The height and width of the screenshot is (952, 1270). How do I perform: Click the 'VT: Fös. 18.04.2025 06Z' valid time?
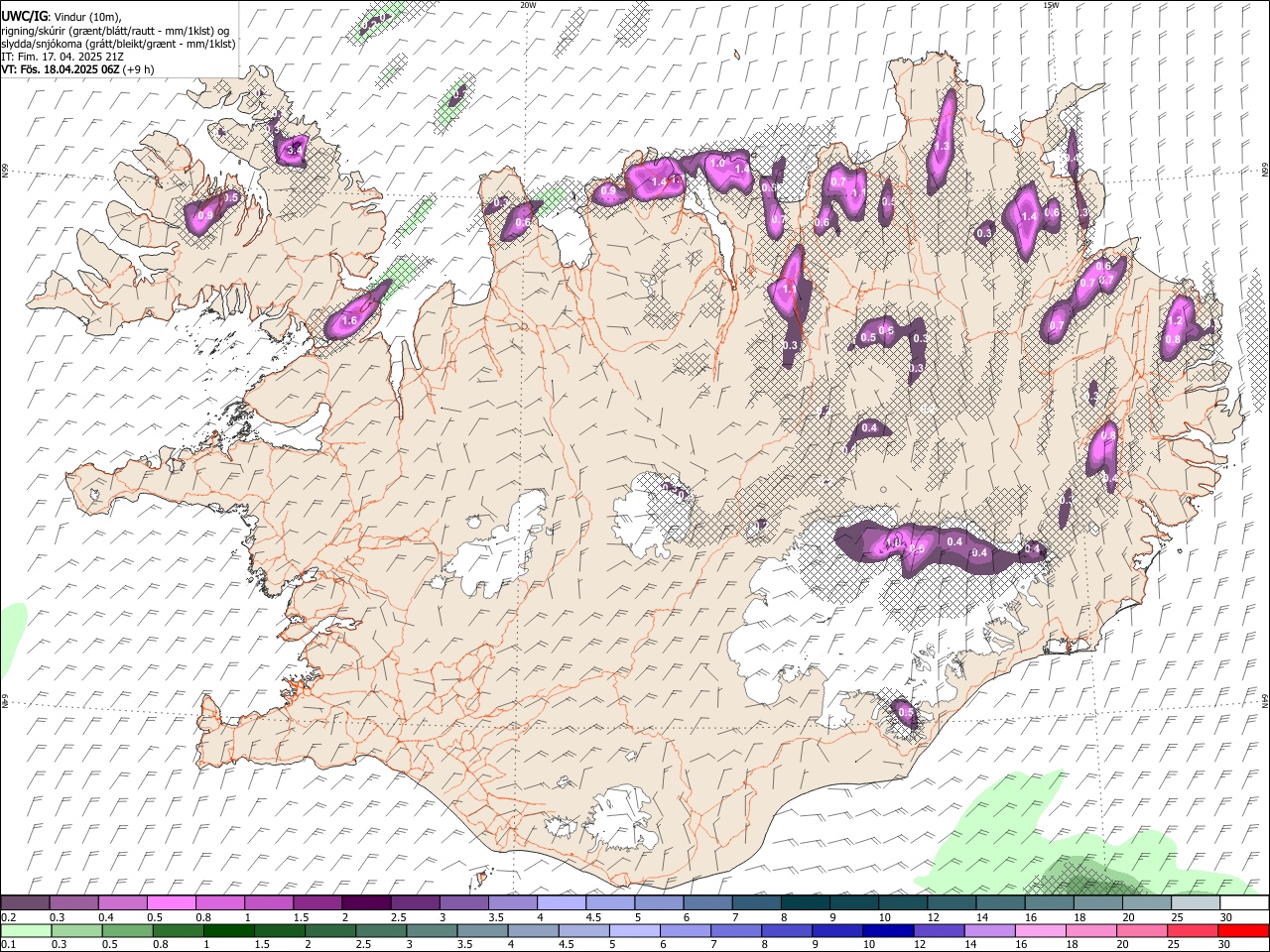[x=61, y=69]
